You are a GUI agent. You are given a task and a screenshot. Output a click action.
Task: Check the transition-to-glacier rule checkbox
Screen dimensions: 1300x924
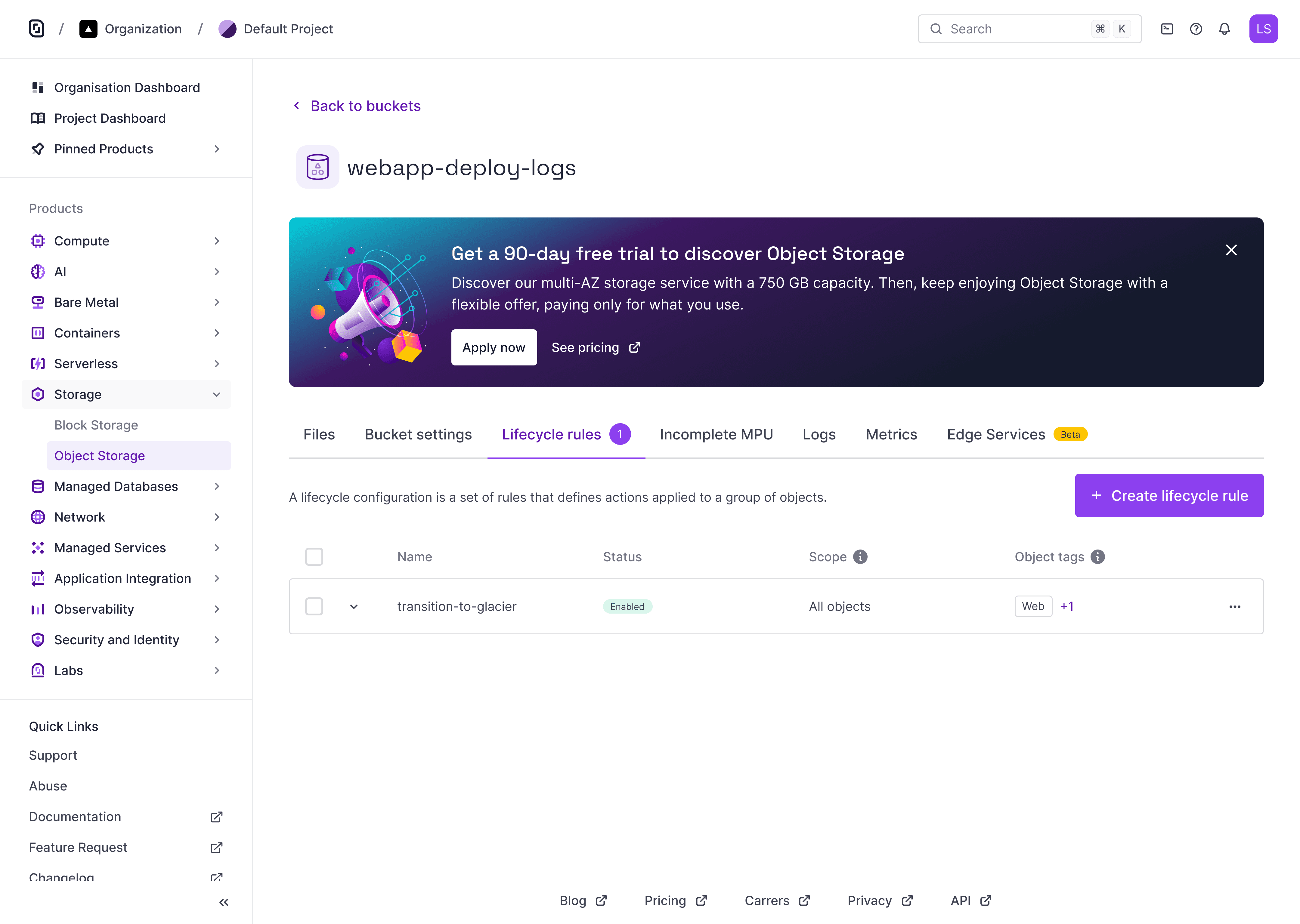point(314,606)
